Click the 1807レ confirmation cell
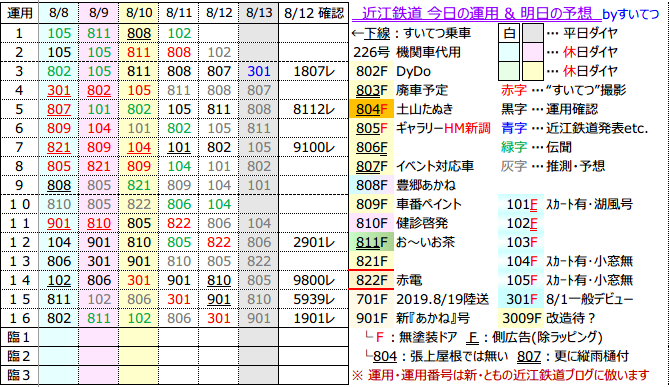This screenshot has width=669, height=387. [x=314, y=71]
